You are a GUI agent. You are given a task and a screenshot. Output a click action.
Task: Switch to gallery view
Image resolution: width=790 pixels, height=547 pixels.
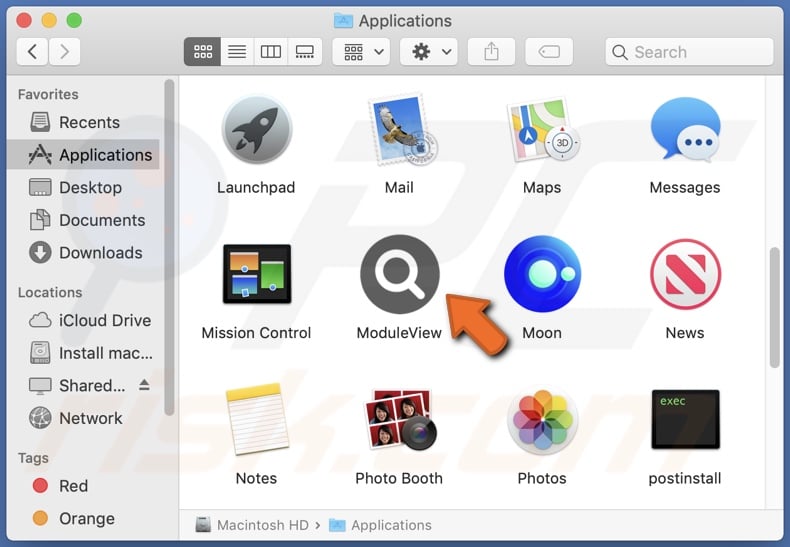[x=305, y=51]
